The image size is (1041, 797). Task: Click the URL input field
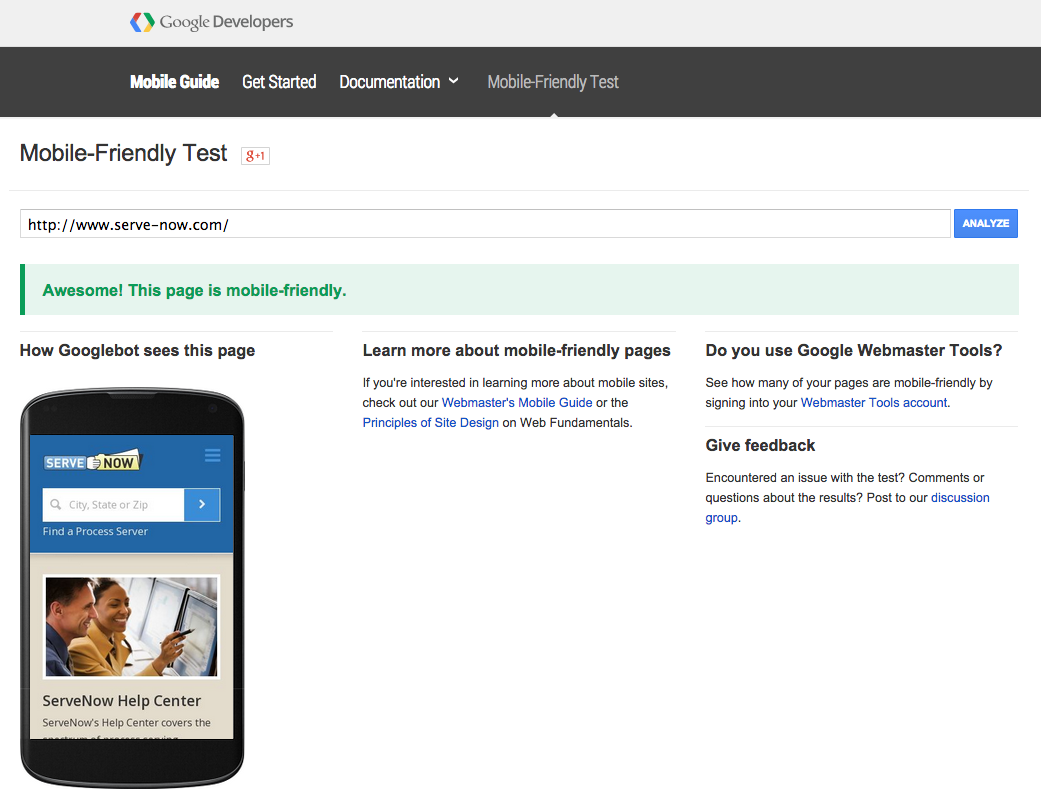pos(485,224)
